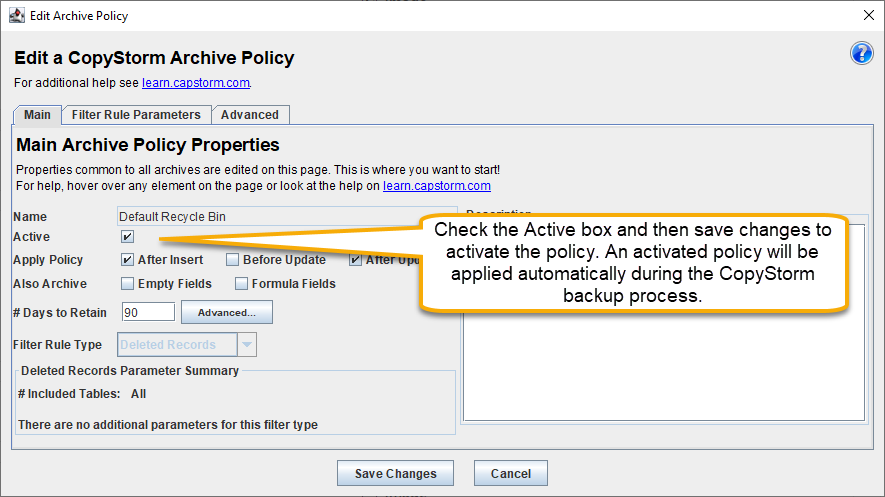Switch to the Filter Rule Parameters tab
This screenshot has height=497, width=885.
point(136,115)
